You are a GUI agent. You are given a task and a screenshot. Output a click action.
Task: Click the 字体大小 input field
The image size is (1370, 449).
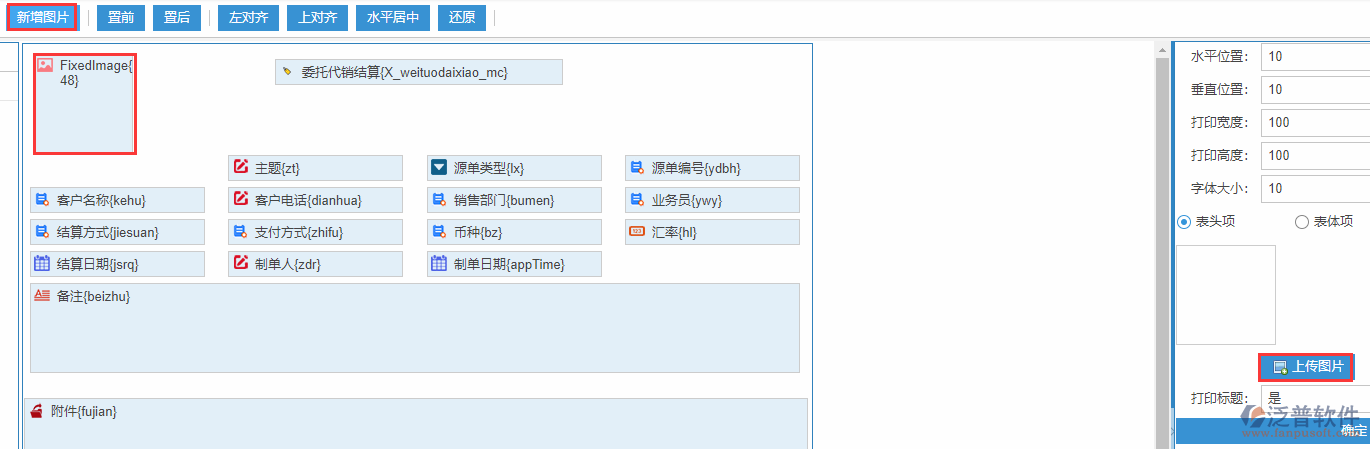pos(1315,188)
